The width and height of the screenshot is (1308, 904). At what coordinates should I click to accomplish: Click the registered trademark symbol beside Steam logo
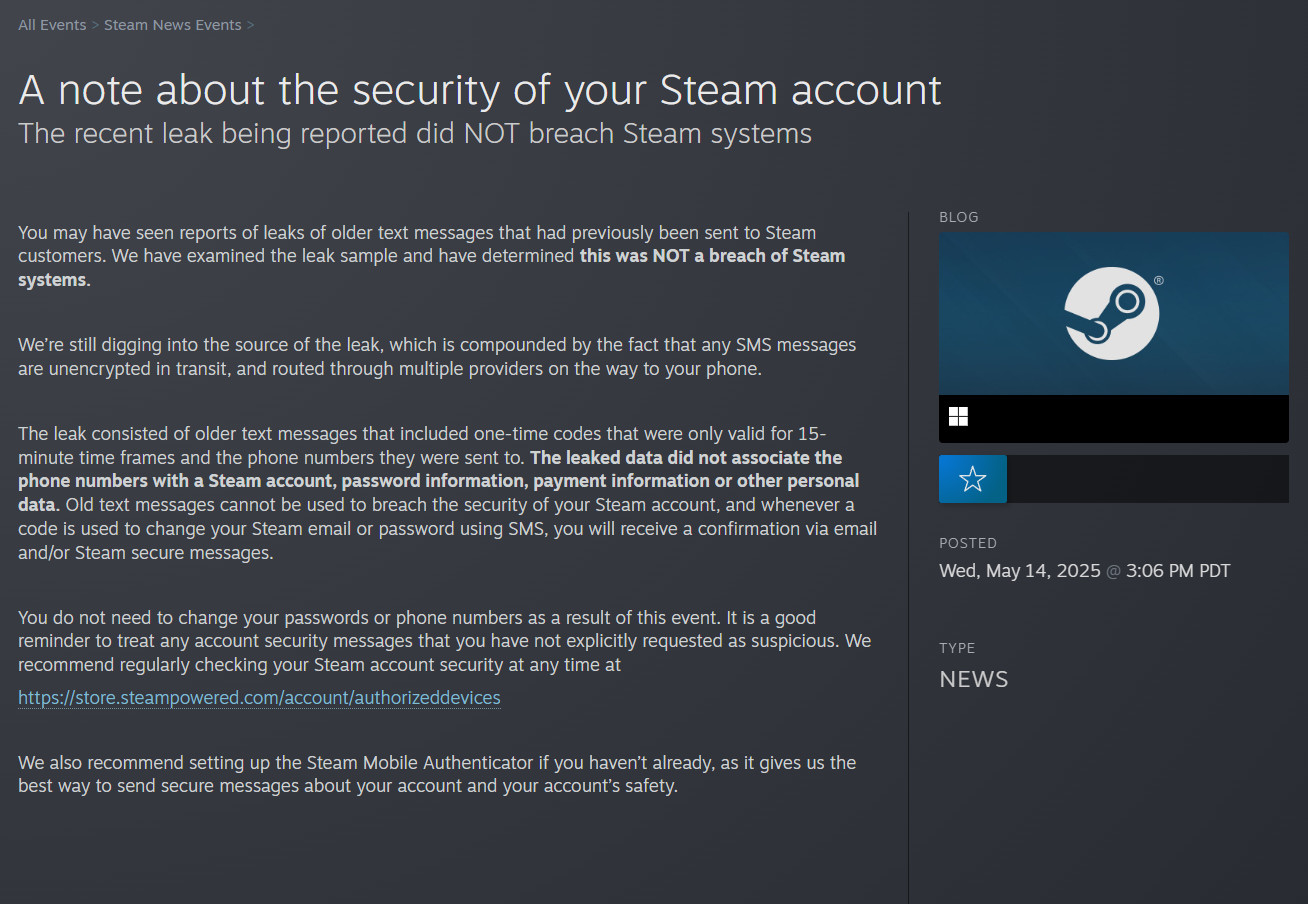1158,281
